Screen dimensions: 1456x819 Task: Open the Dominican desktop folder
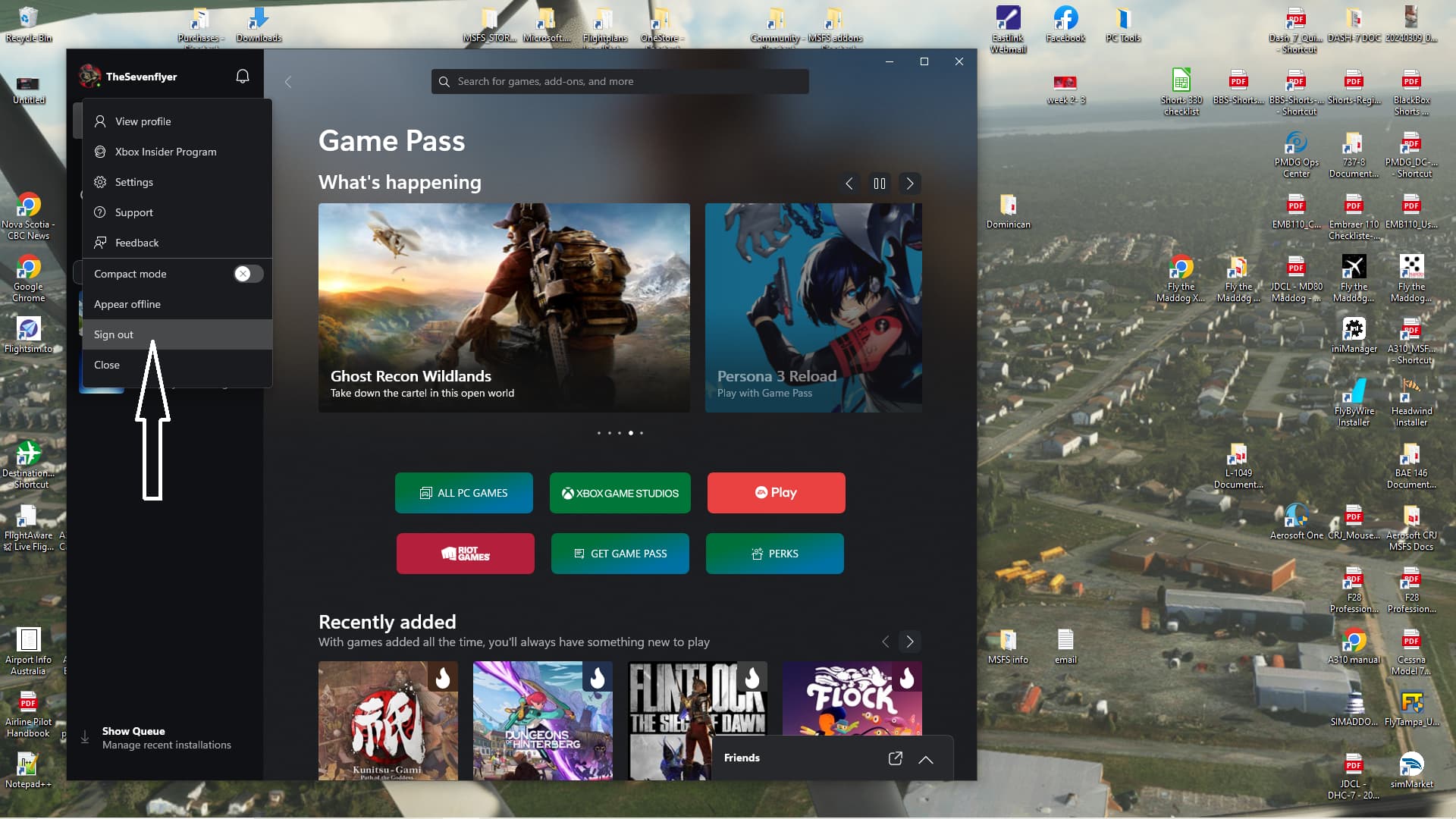coord(1008,211)
